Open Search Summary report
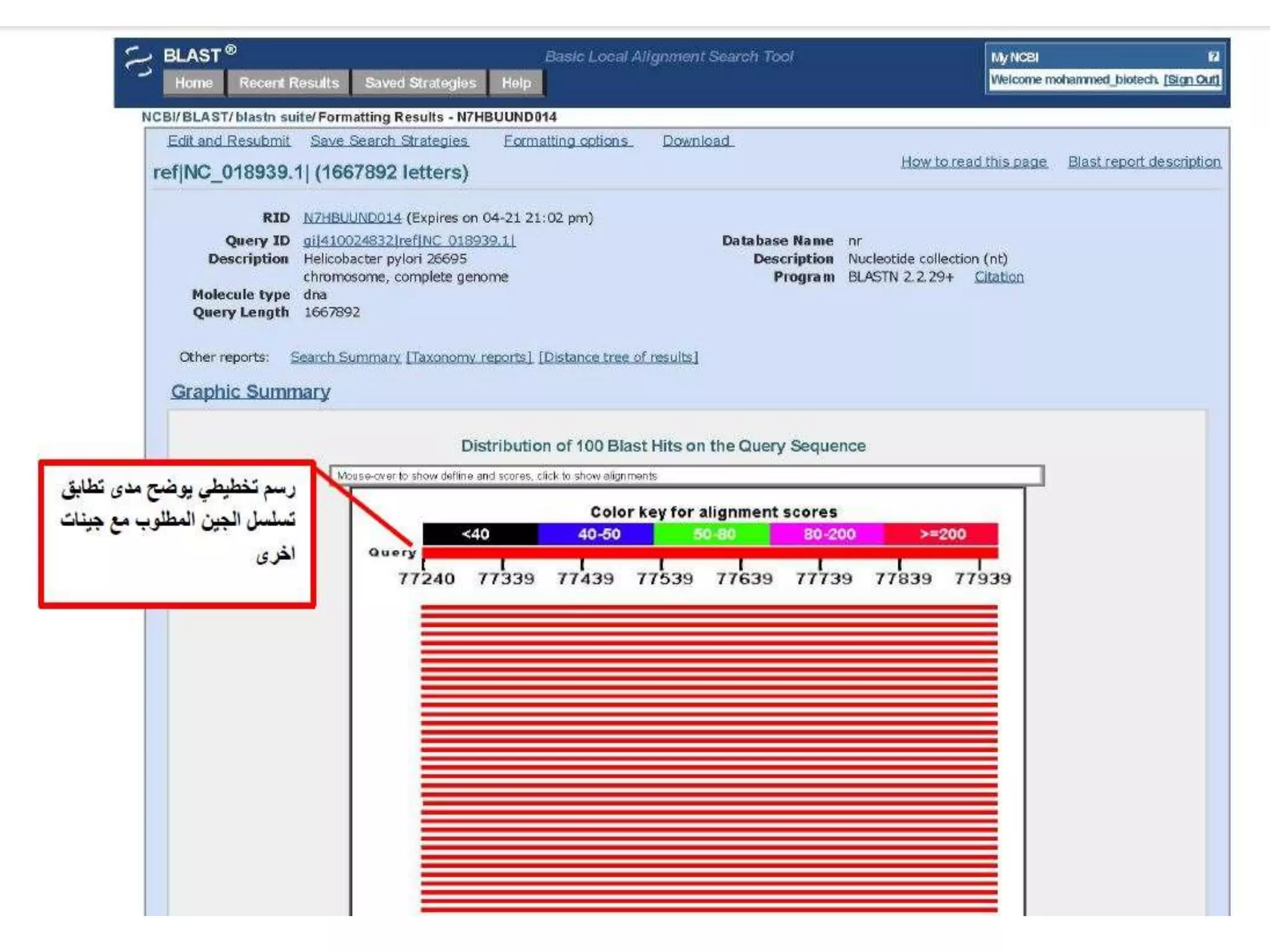1270x952 pixels. pyautogui.click(x=345, y=358)
